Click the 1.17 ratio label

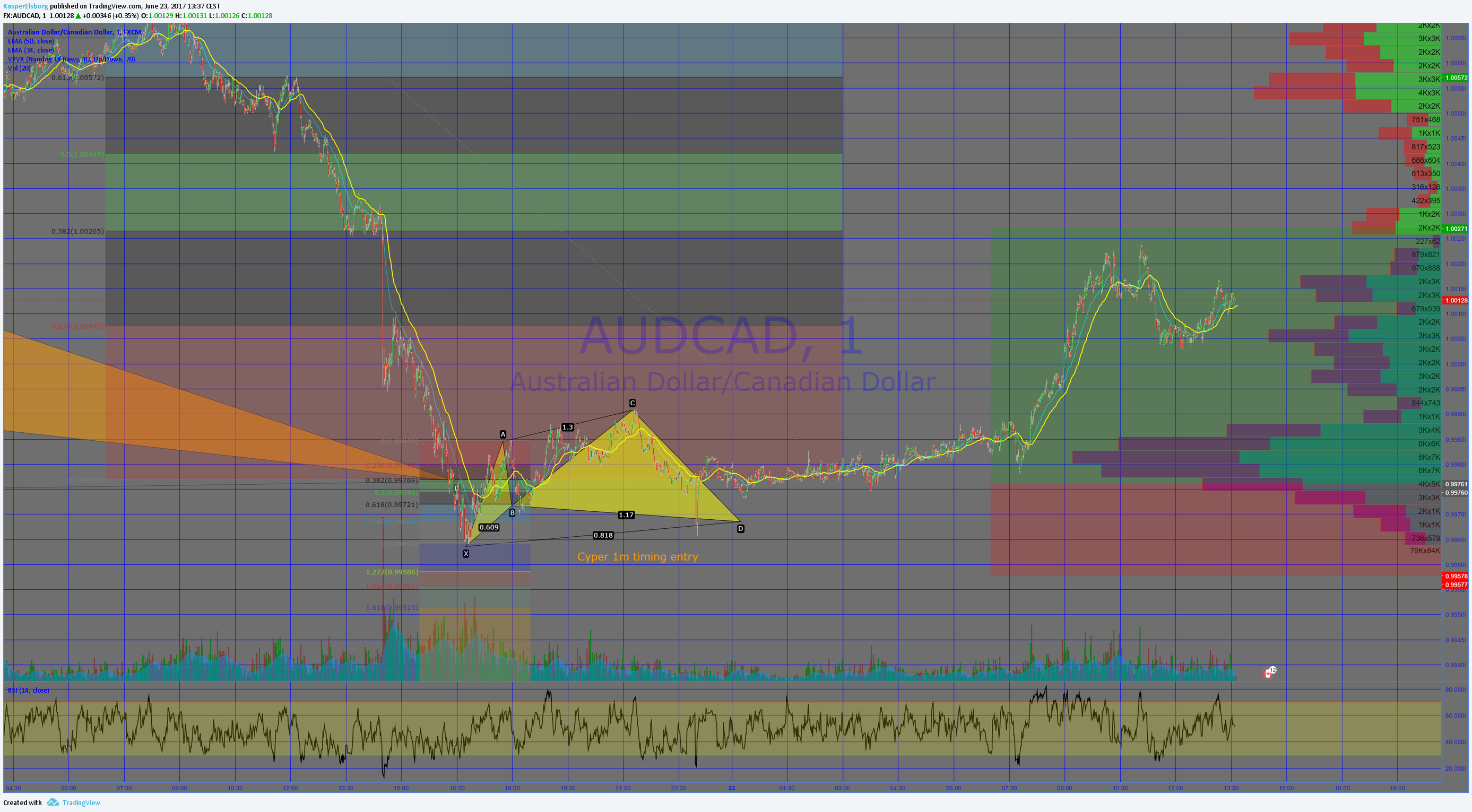point(626,515)
